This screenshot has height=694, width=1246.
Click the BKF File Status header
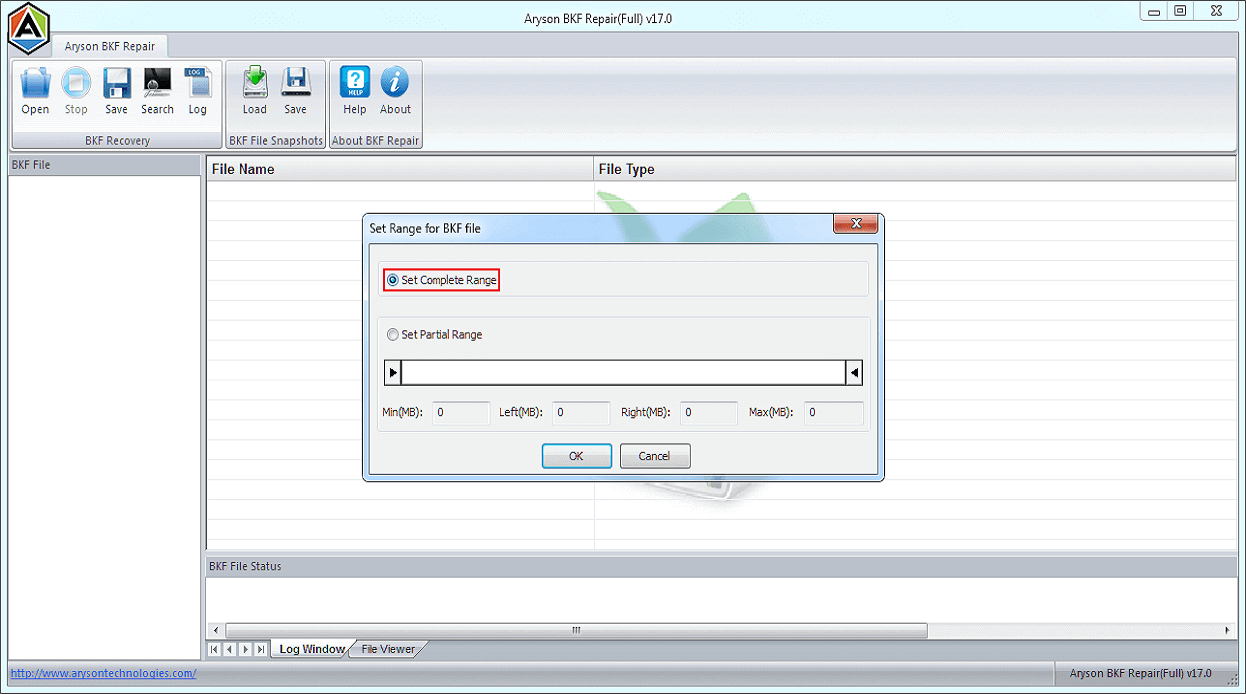(x=721, y=566)
